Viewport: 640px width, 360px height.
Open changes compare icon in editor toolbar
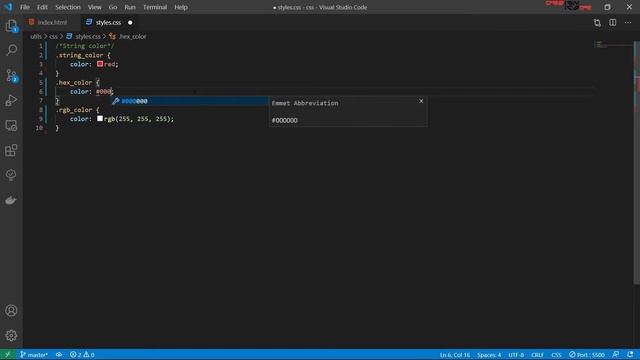pyautogui.click(x=597, y=23)
